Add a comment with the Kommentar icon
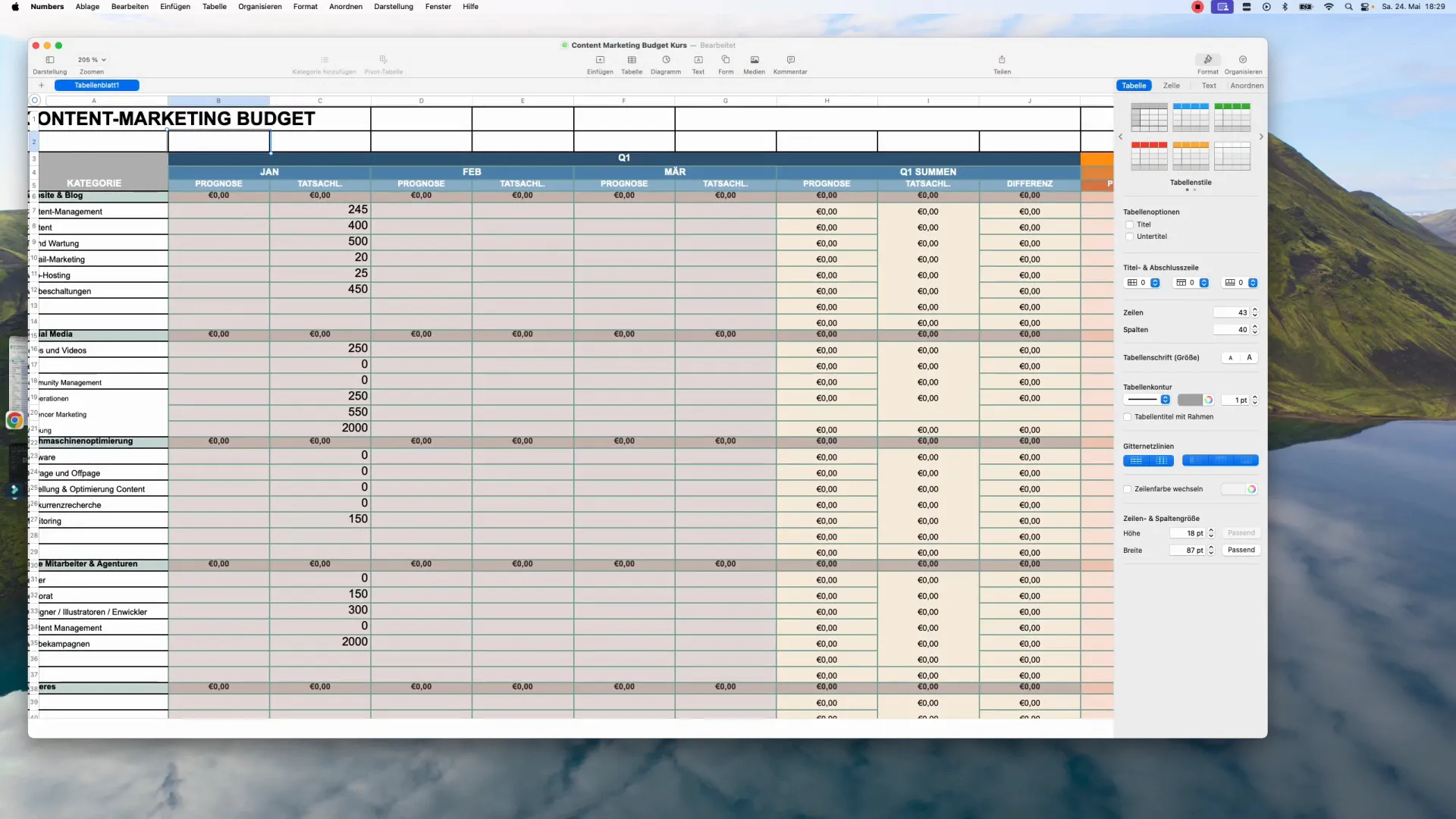 pos(791,60)
